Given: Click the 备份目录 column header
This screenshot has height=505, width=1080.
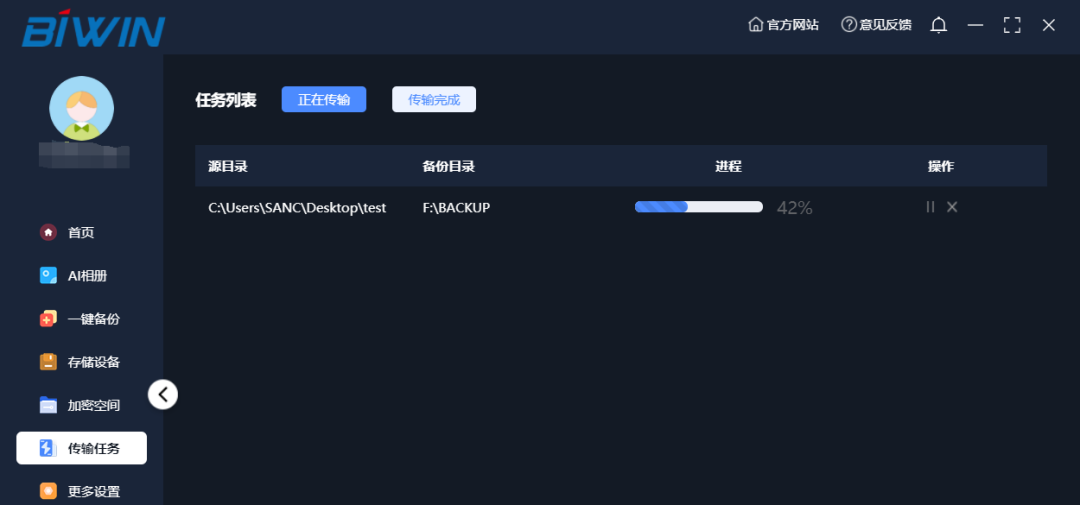Looking at the screenshot, I should pos(448,166).
